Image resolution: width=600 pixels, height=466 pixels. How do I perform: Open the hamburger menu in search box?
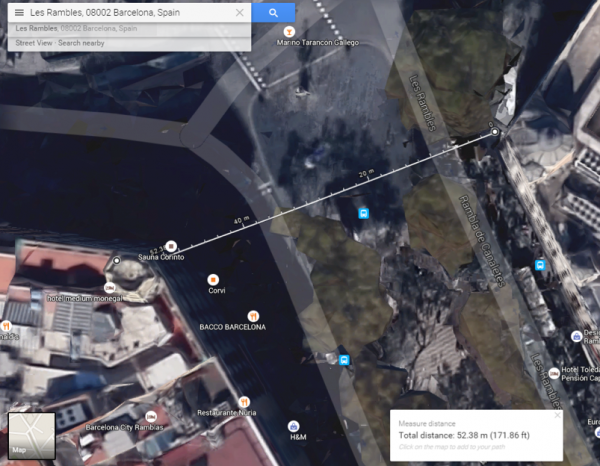click(19, 13)
